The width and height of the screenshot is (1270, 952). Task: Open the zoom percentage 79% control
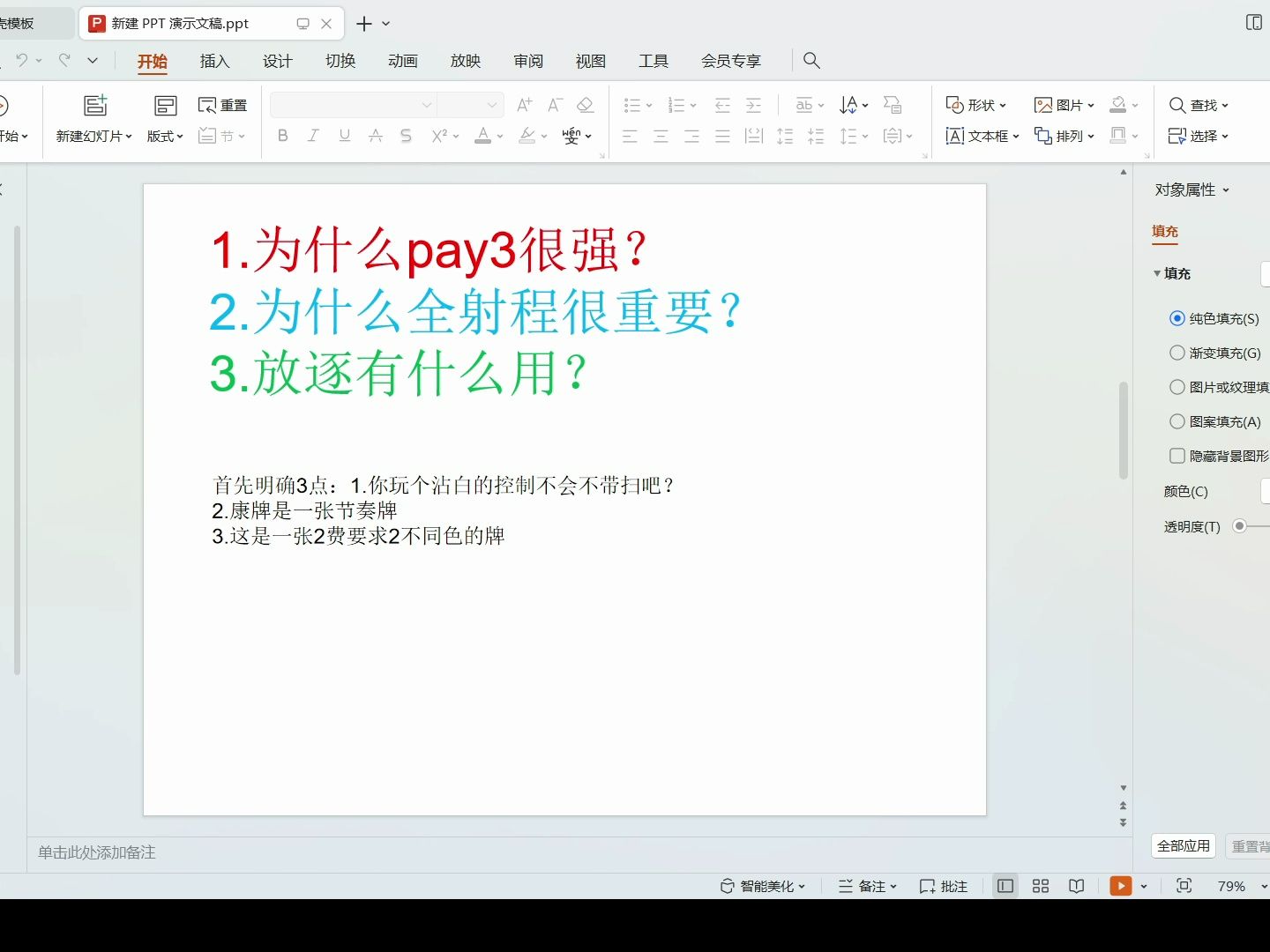pos(1231,886)
